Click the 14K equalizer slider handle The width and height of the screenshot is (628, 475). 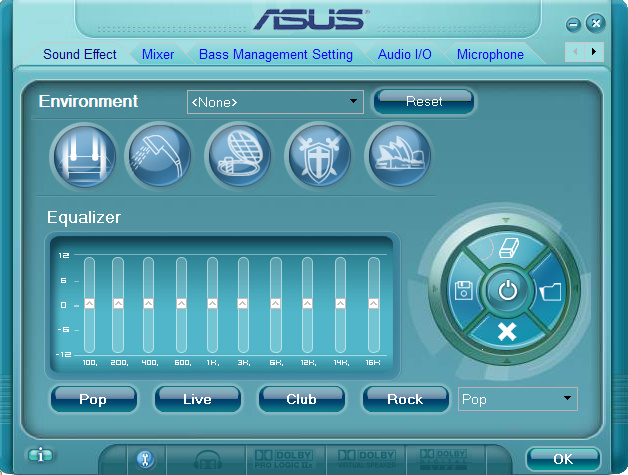pos(340,303)
